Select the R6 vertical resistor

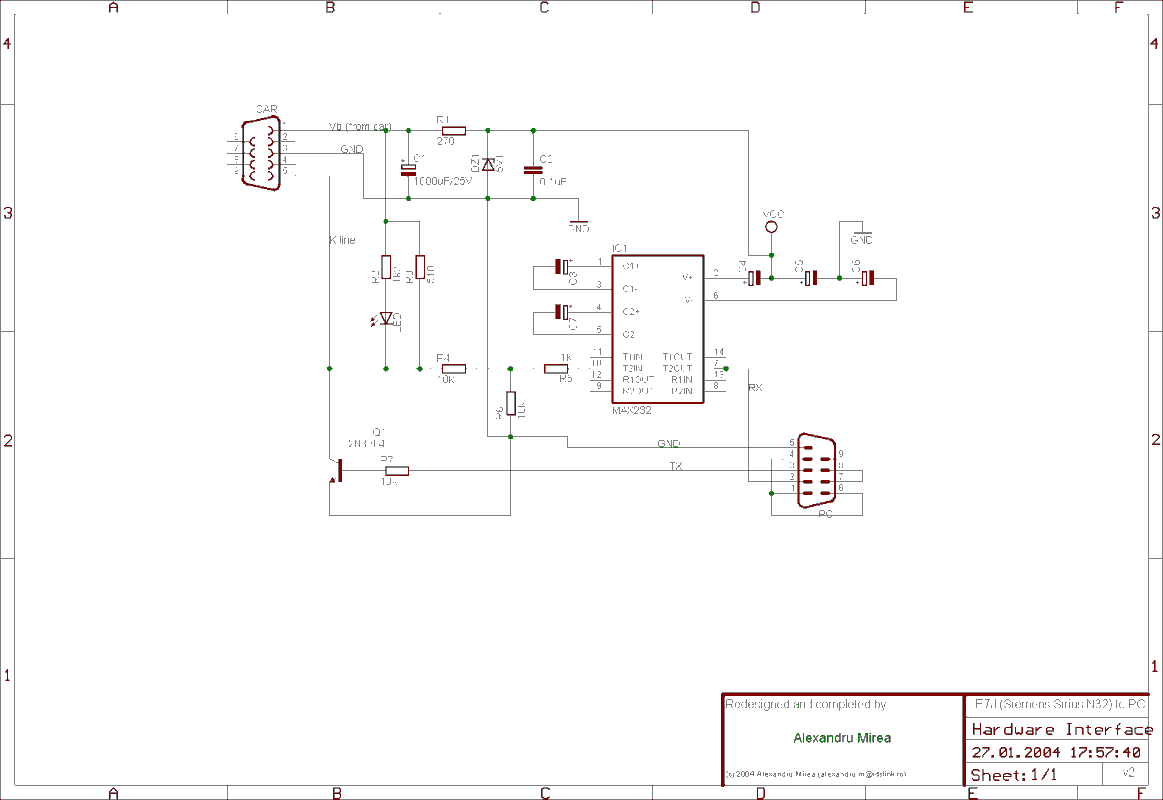pyautogui.click(x=510, y=404)
